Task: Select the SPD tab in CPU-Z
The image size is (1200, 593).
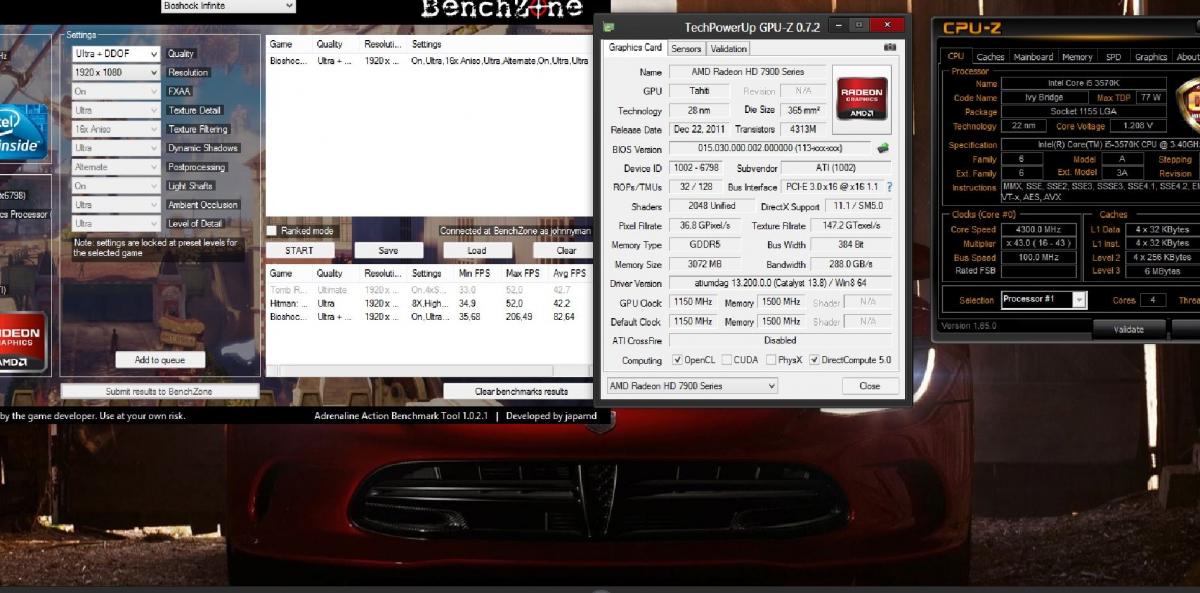Action: click(x=1113, y=57)
